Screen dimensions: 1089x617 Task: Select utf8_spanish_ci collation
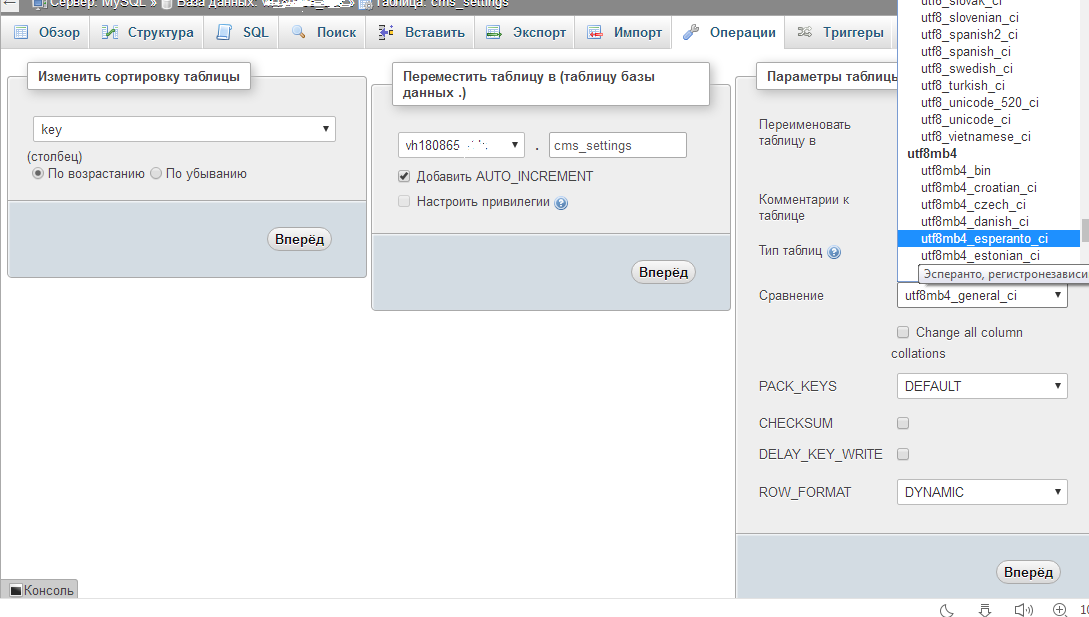[988, 51]
